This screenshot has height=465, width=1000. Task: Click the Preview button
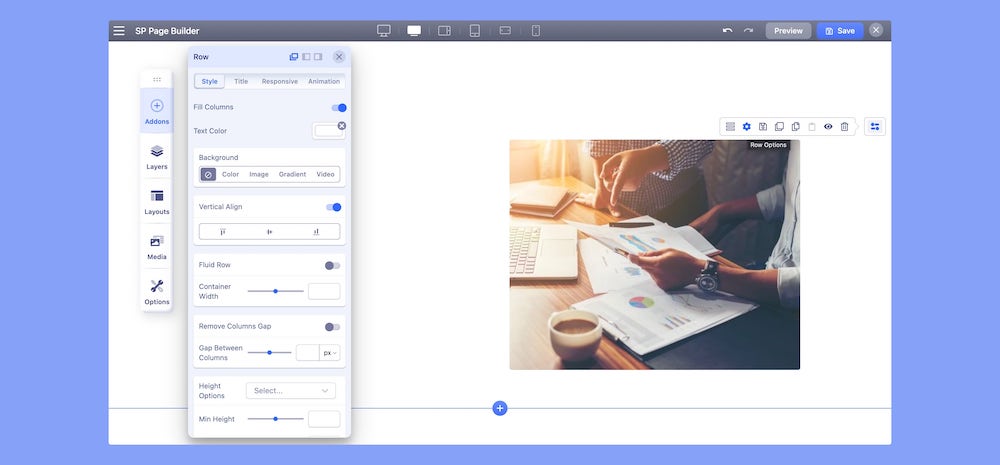(788, 31)
